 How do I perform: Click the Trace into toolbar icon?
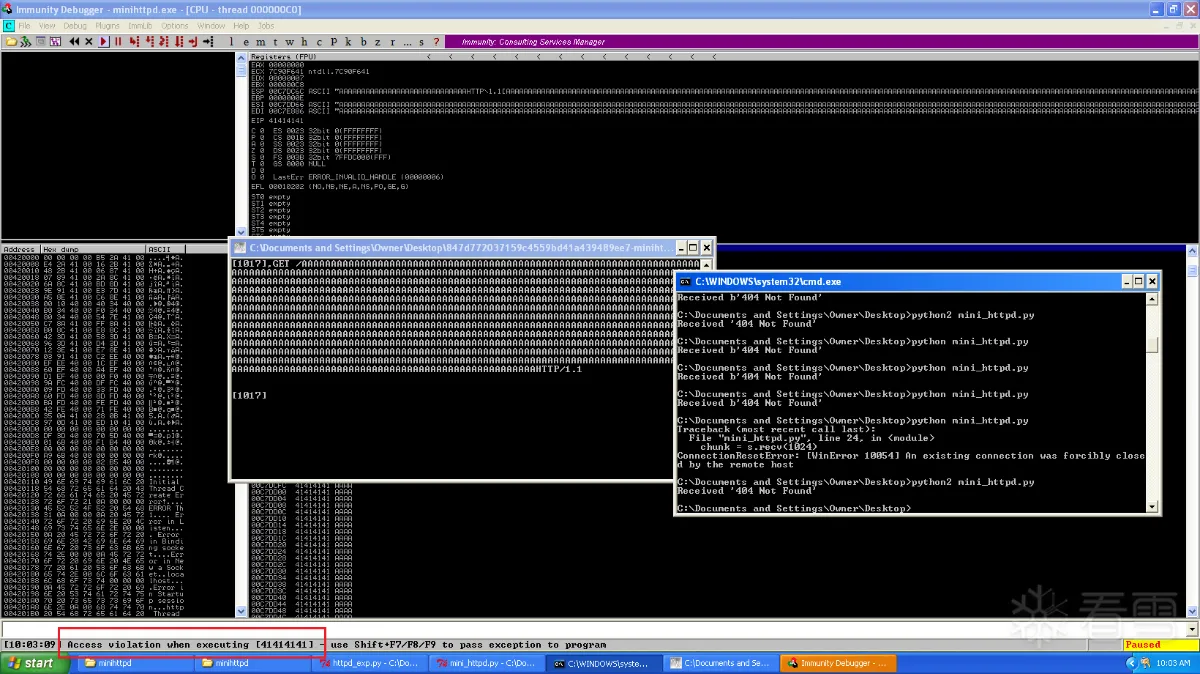(163, 41)
